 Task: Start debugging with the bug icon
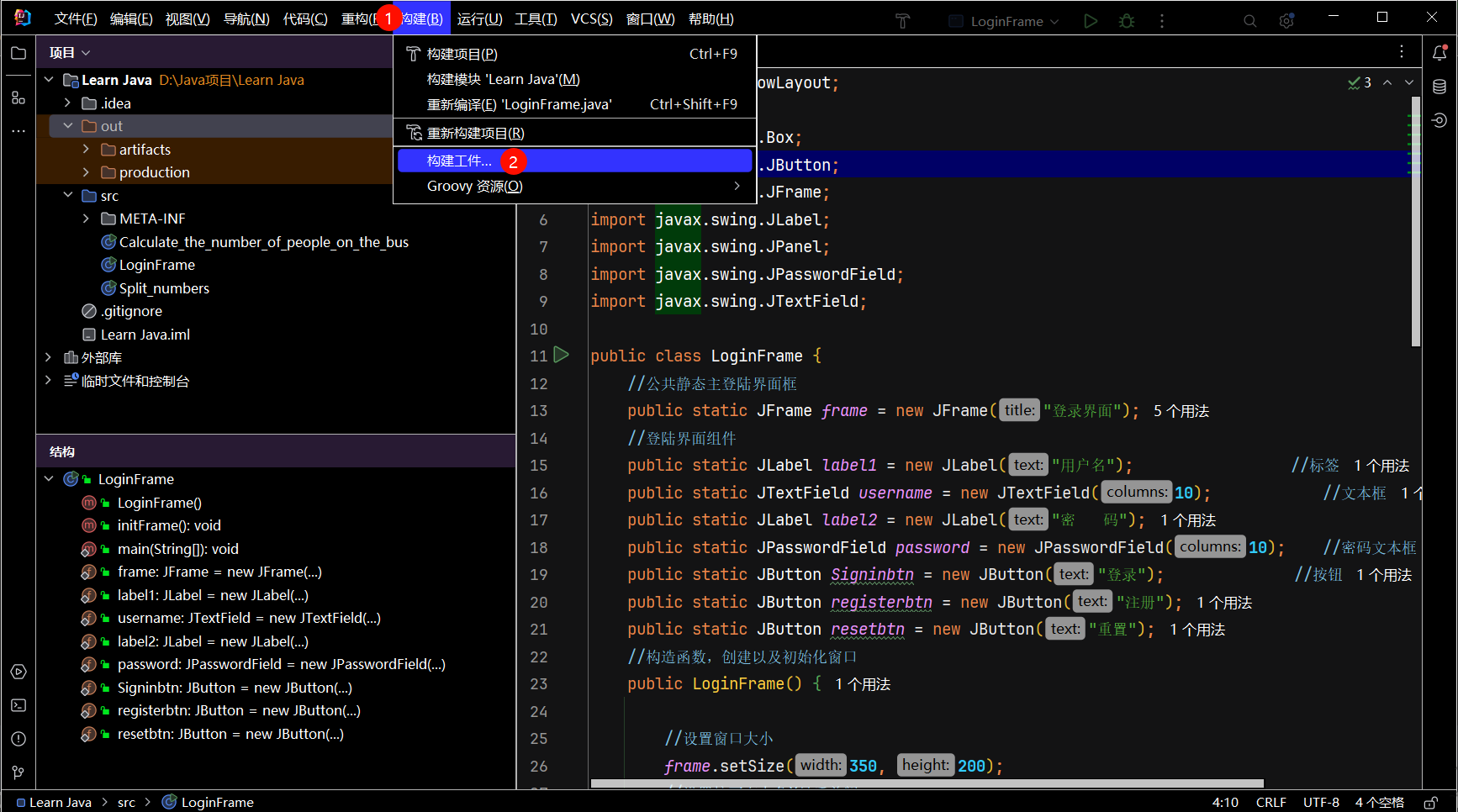point(1127,21)
